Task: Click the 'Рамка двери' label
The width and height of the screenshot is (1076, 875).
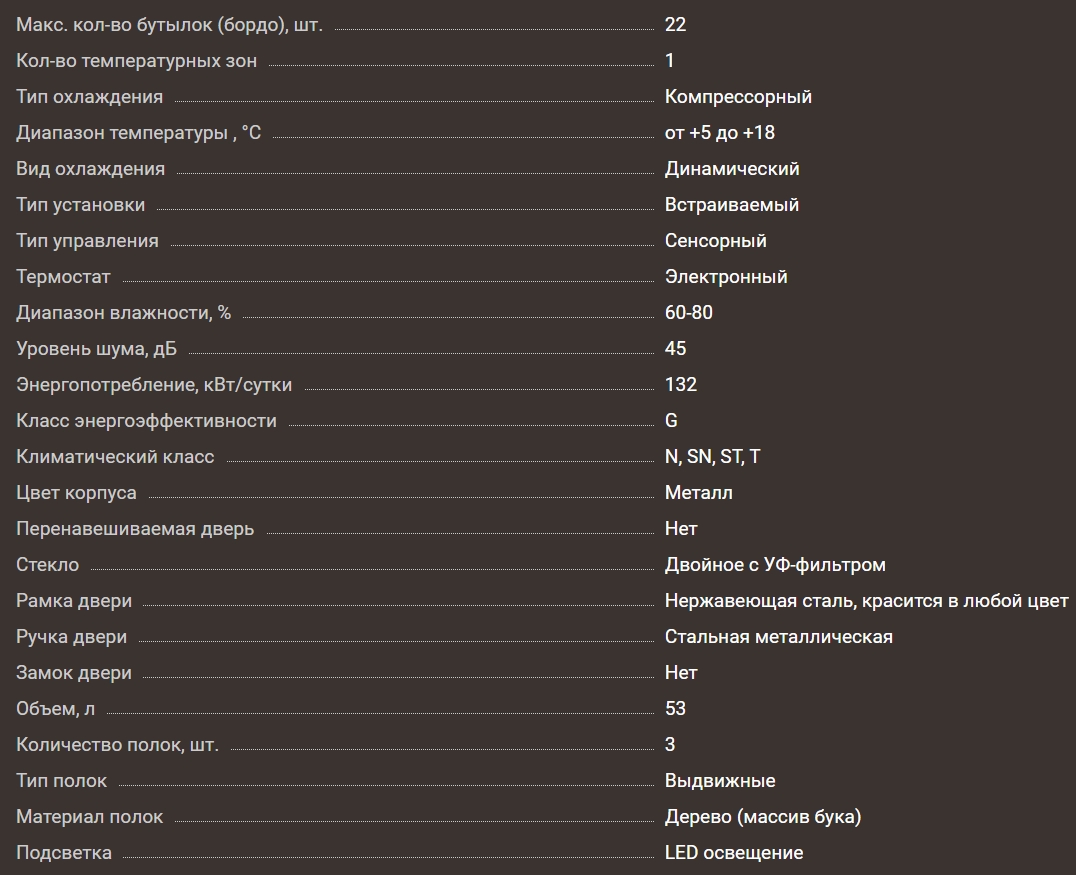Action: tap(74, 601)
